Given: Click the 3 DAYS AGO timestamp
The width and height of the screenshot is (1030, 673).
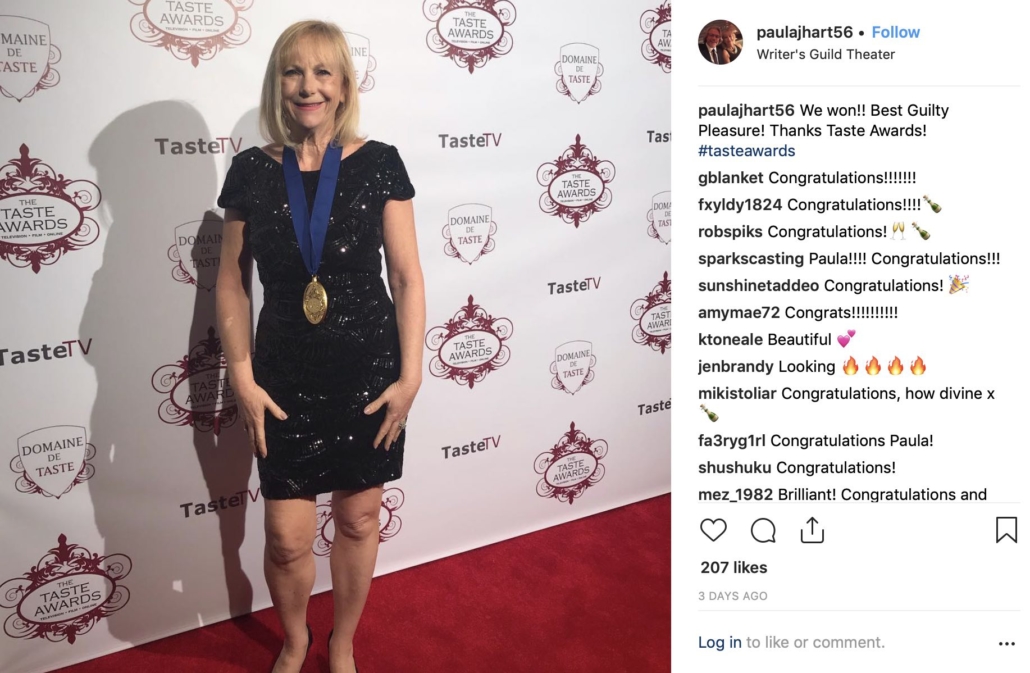Looking at the screenshot, I should 732,596.
